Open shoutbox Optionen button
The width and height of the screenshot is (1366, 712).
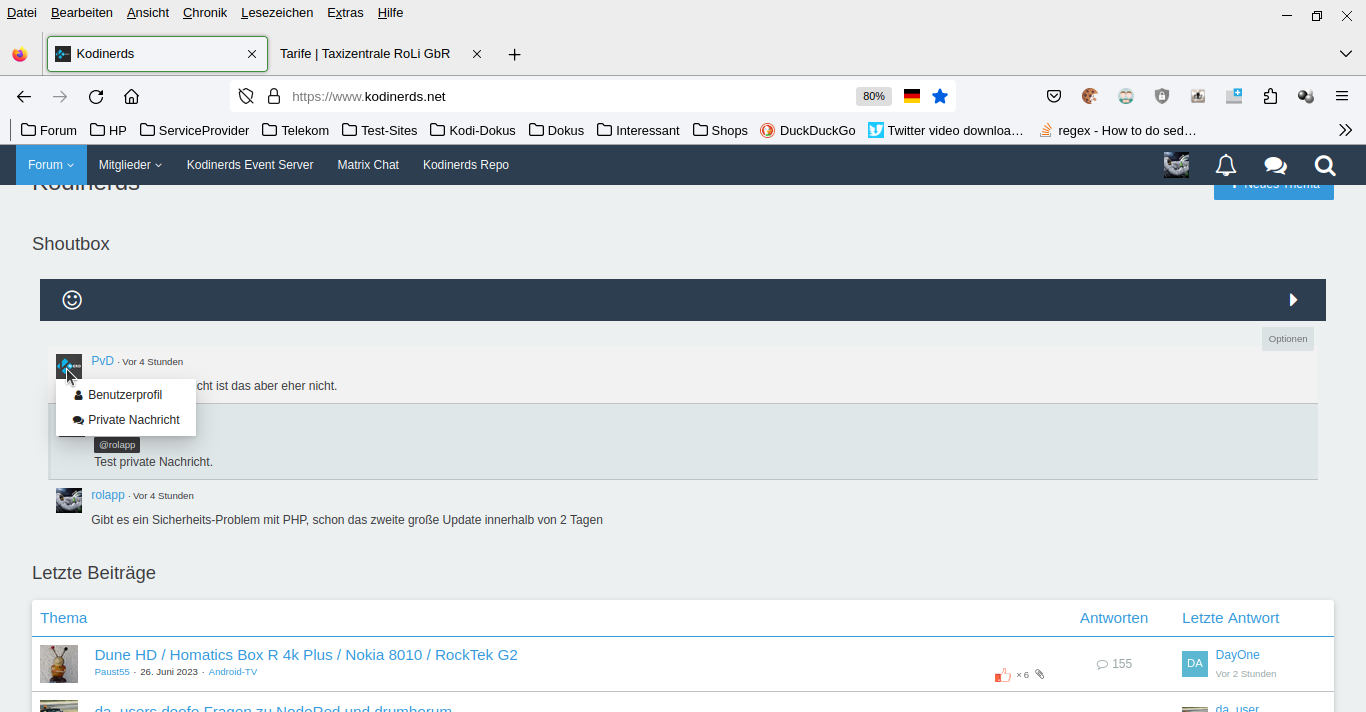pyautogui.click(x=1288, y=339)
